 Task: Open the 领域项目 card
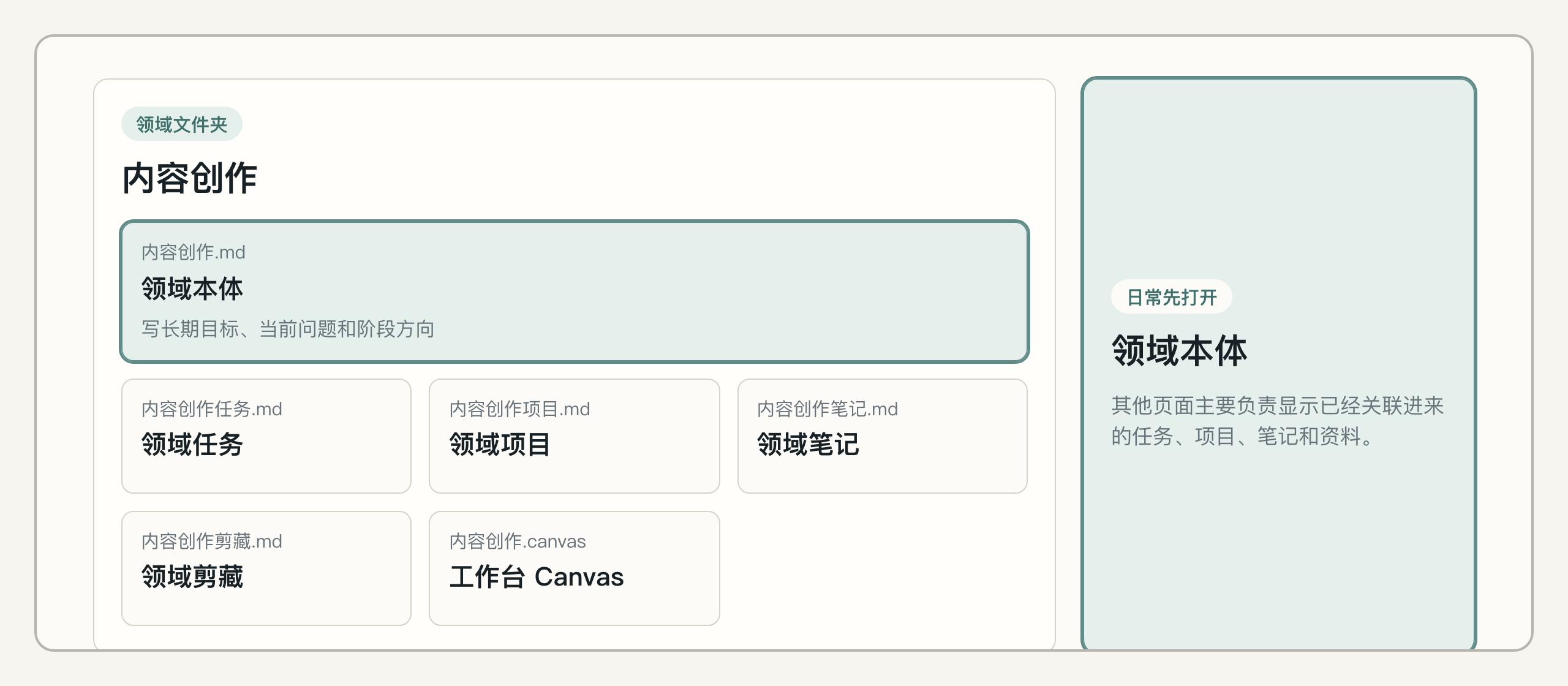(x=575, y=436)
